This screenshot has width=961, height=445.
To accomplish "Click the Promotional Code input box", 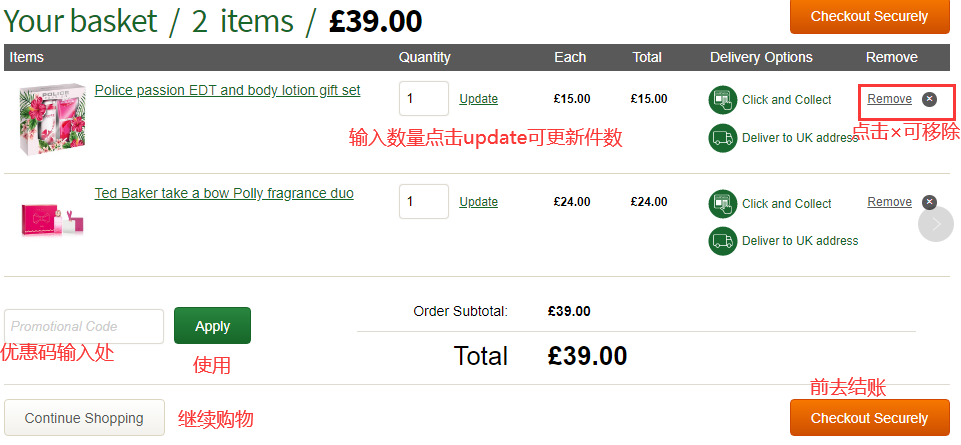I will (x=84, y=327).
